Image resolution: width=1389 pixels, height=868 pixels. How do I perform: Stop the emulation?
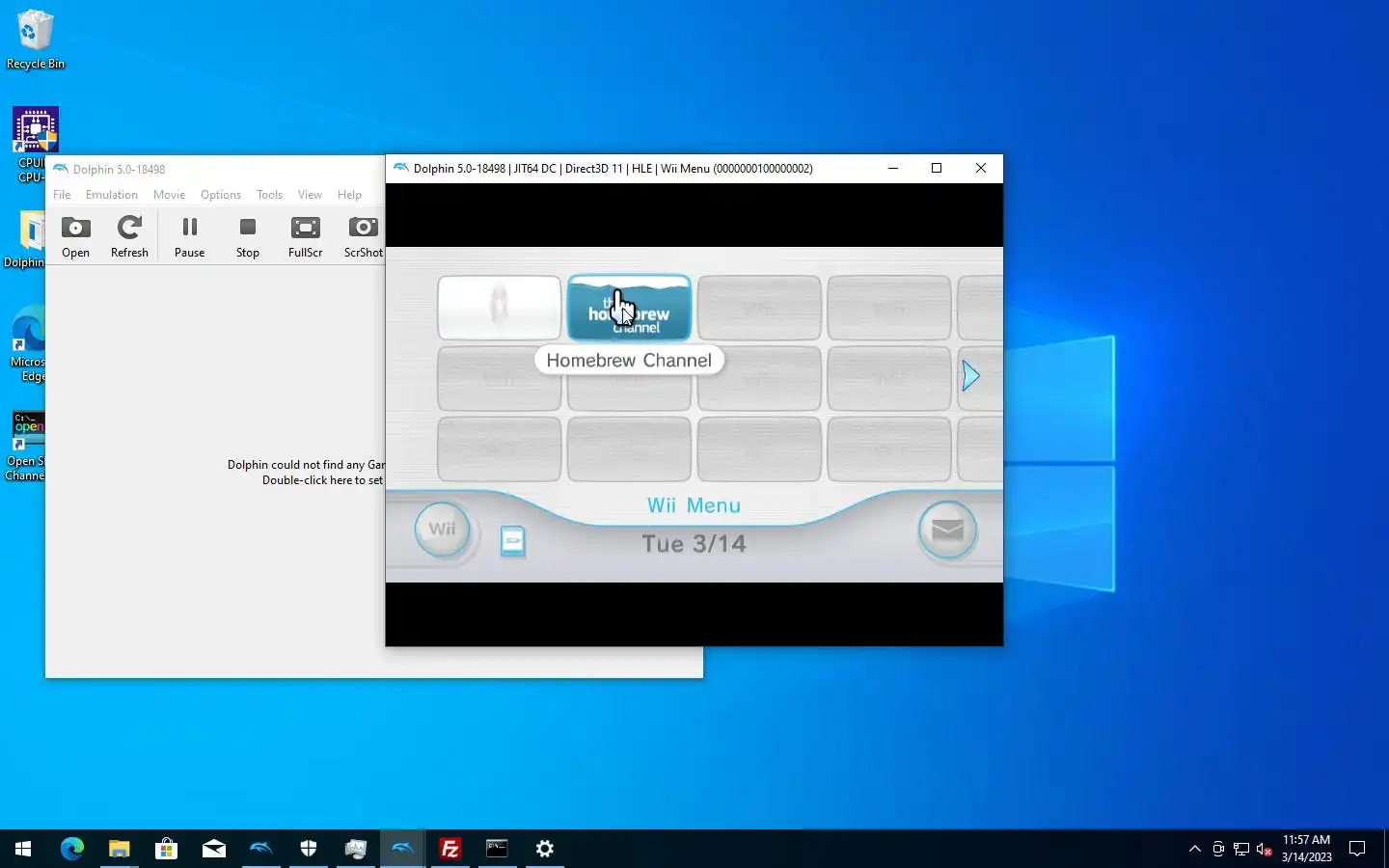pyautogui.click(x=248, y=237)
